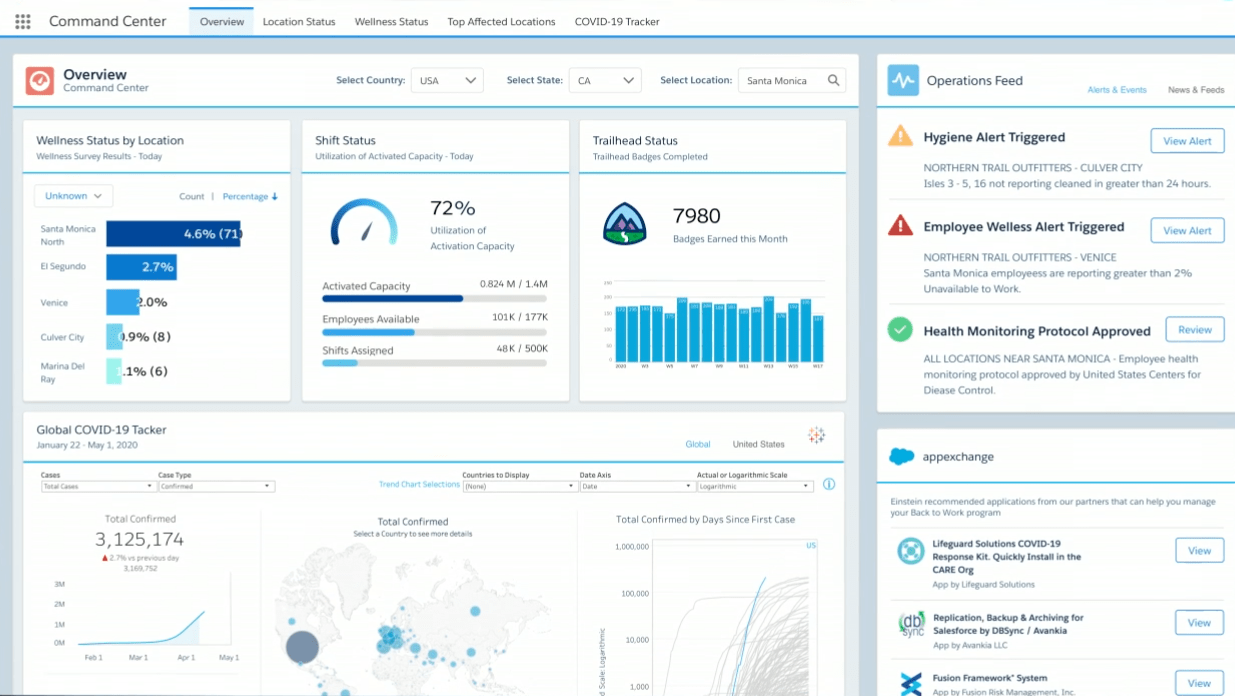
Task: Click View for DBSync Replication app
Action: [1199, 622]
